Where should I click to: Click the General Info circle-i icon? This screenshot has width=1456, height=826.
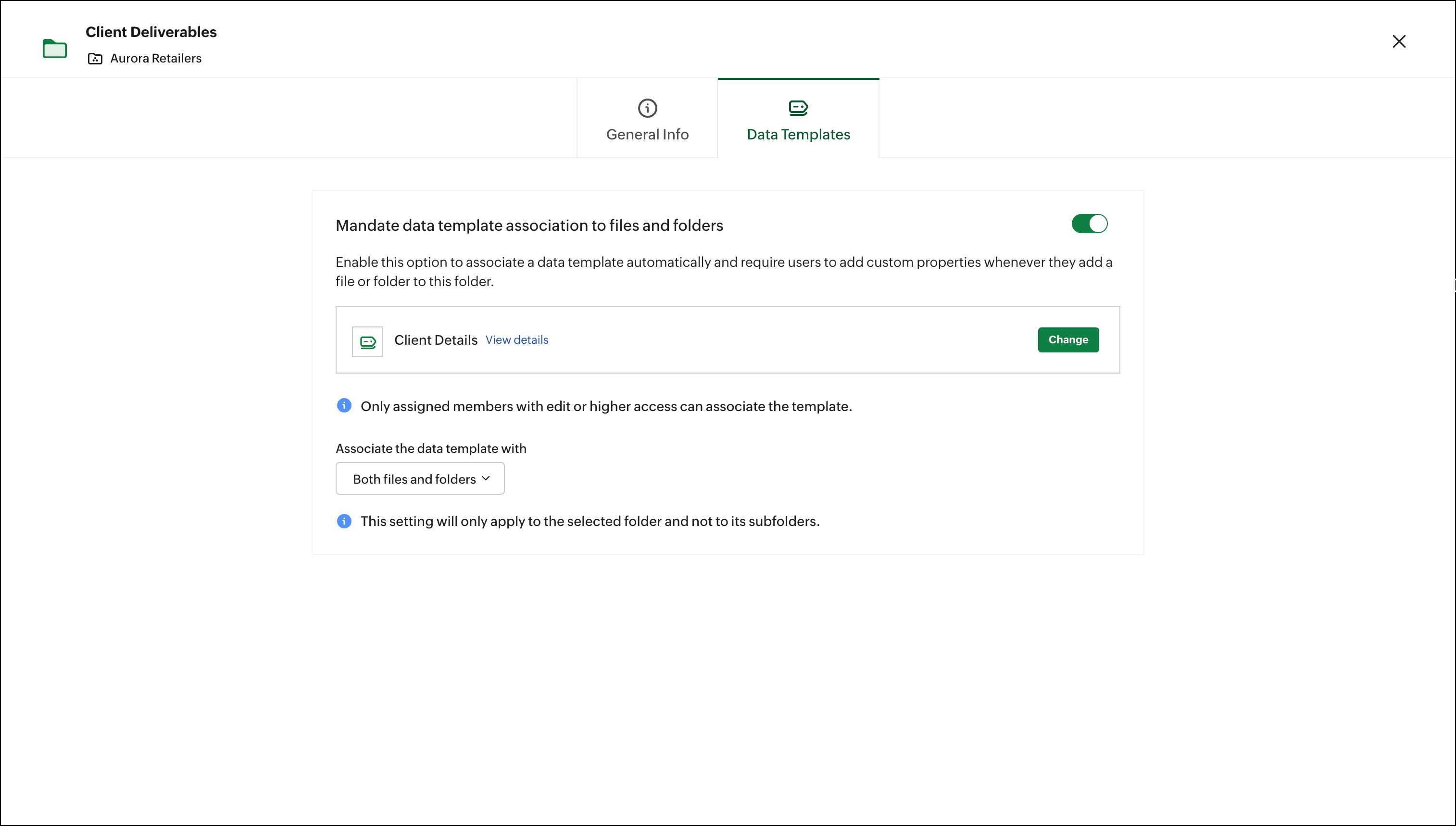coord(647,108)
